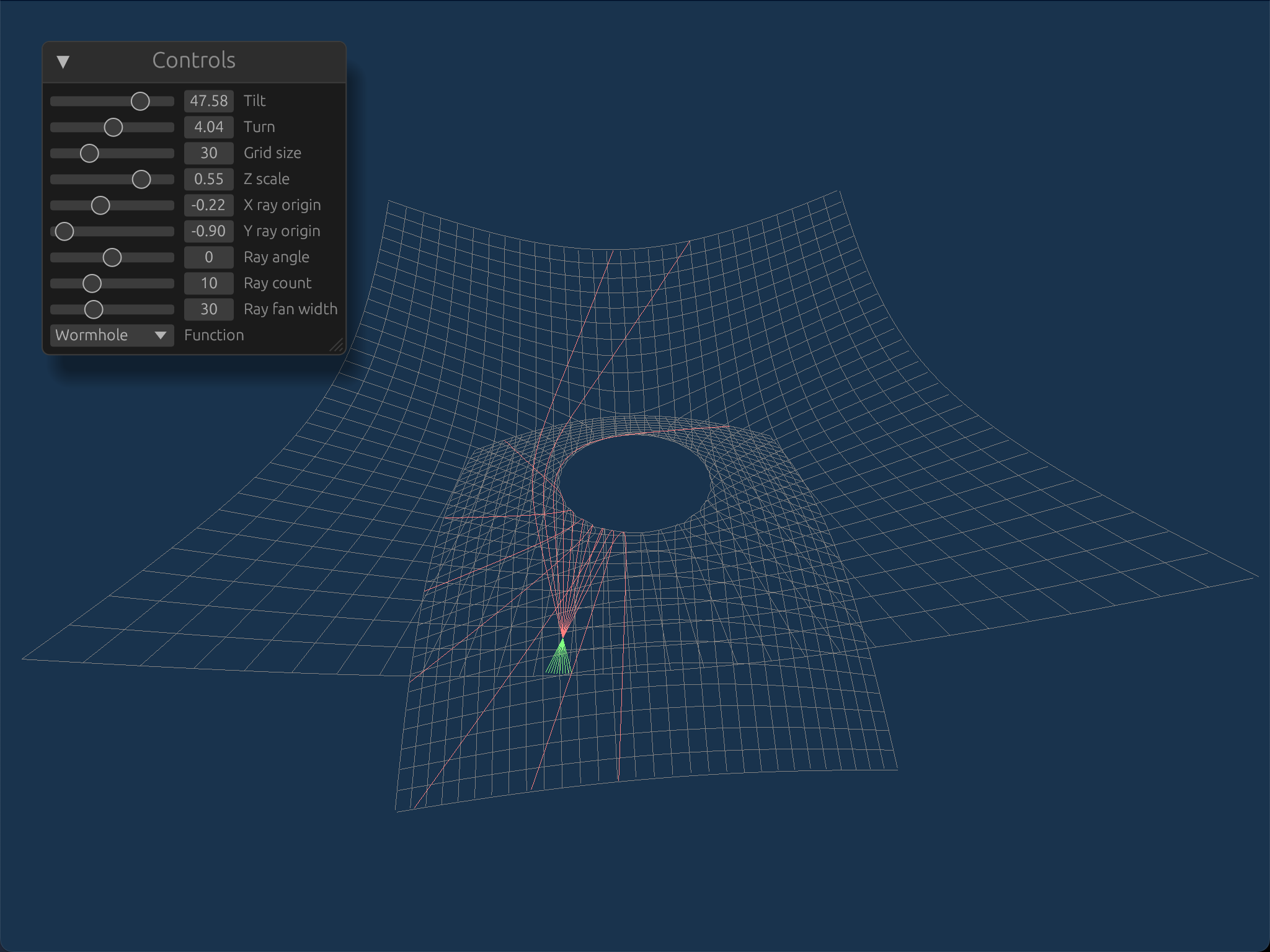The width and height of the screenshot is (1270, 952).
Task: Click the Tilt value field 47.58
Action: tap(208, 101)
